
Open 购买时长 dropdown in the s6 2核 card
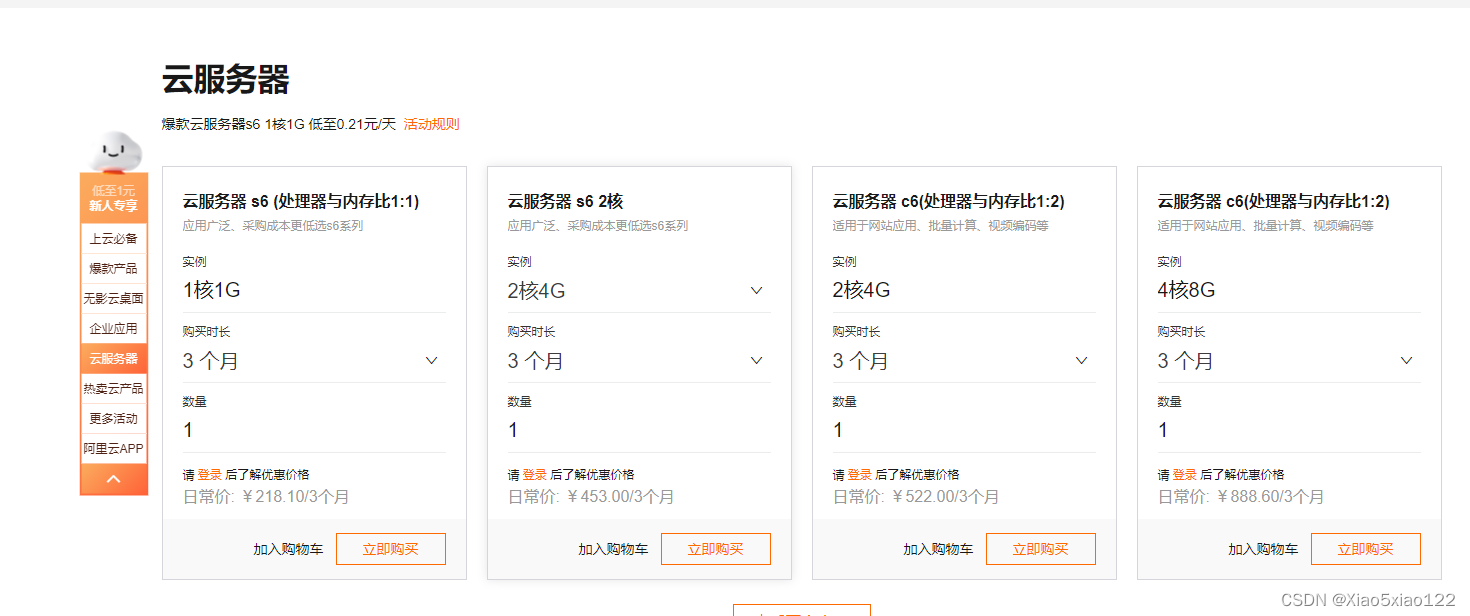(x=639, y=361)
